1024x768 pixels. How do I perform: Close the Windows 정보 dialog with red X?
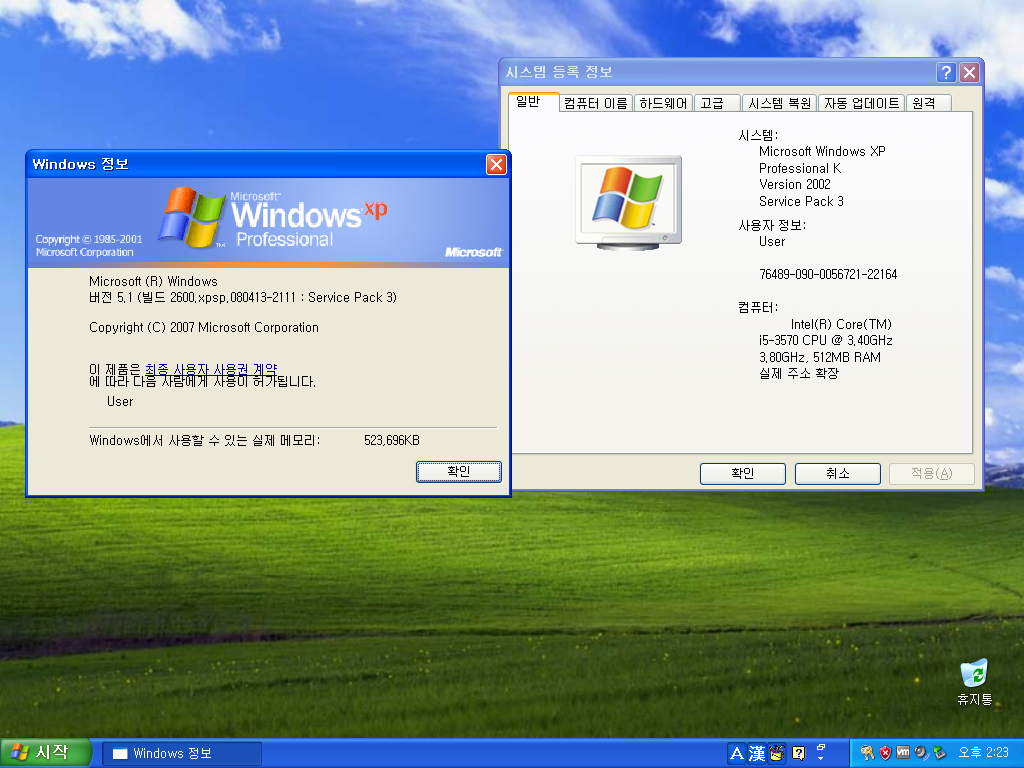pos(496,165)
